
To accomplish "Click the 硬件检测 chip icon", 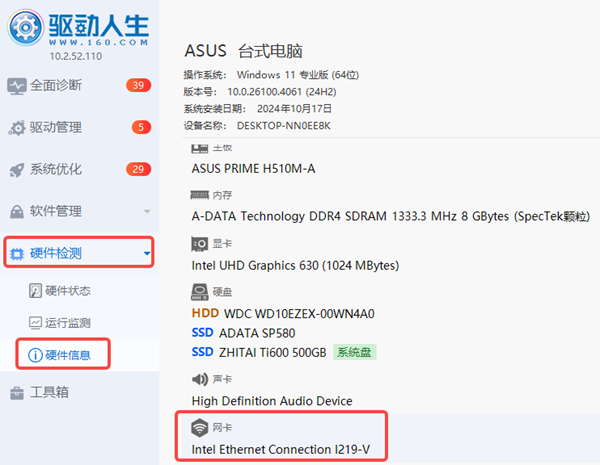I will click(17, 253).
